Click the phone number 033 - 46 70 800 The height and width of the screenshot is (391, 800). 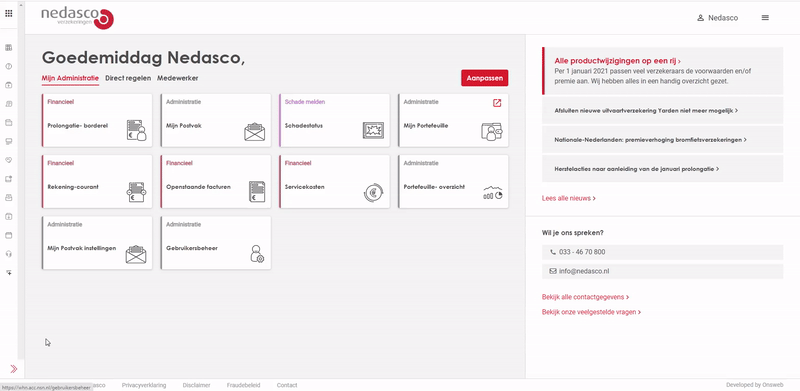coord(662,252)
